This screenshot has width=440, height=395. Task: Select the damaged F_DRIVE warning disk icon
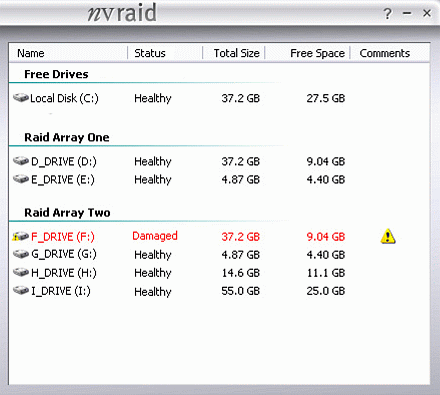(x=20, y=236)
